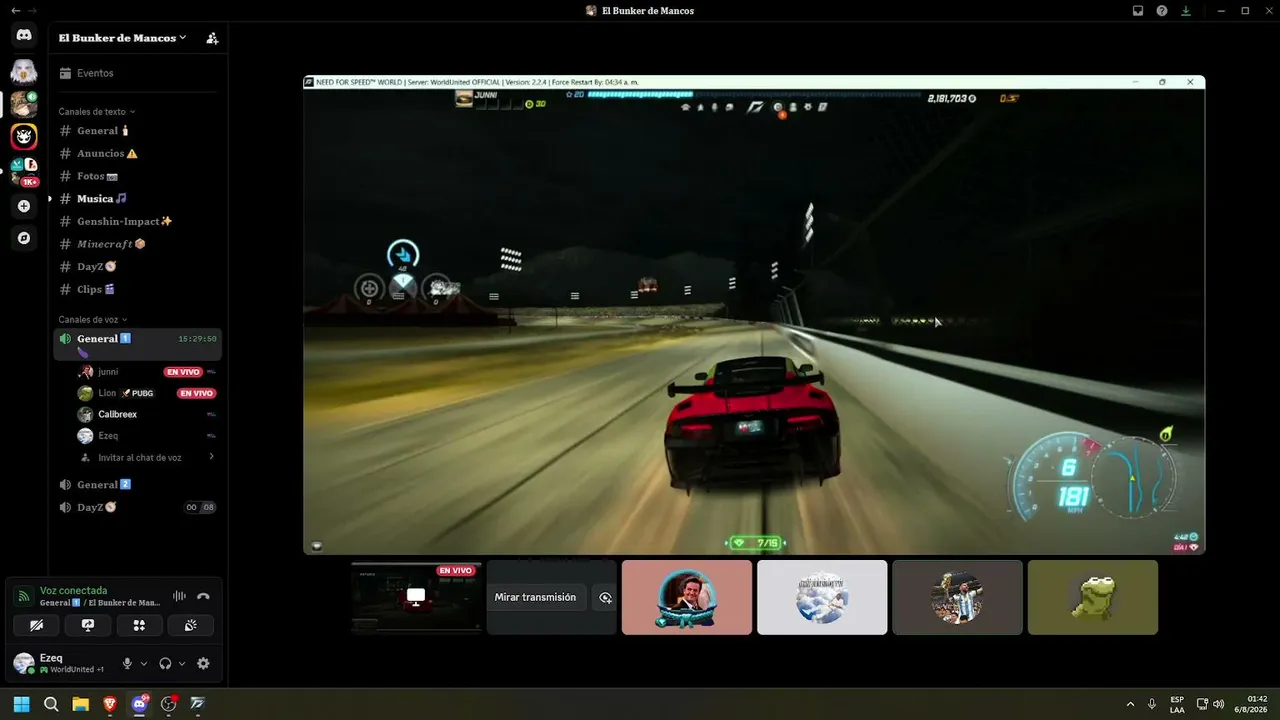Open the General text channel
Image resolution: width=1280 pixels, height=720 pixels.
(x=138, y=131)
